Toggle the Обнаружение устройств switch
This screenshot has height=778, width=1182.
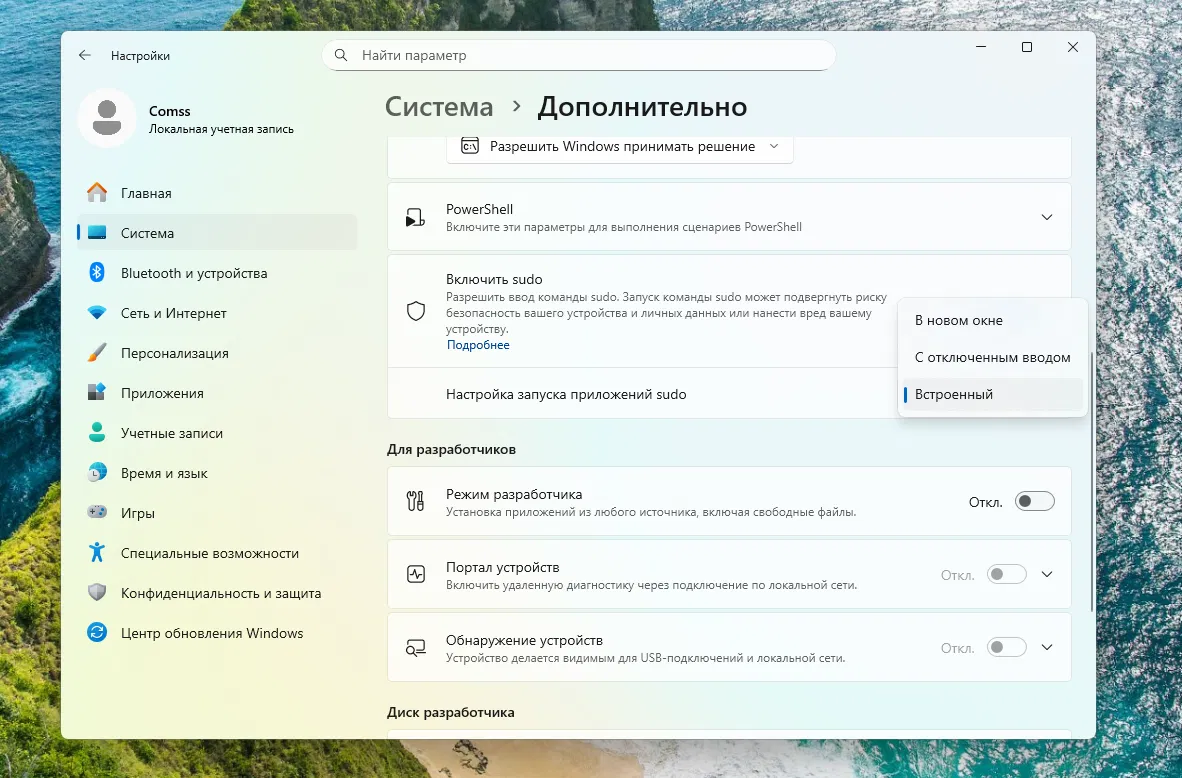tap(1006, 648)
